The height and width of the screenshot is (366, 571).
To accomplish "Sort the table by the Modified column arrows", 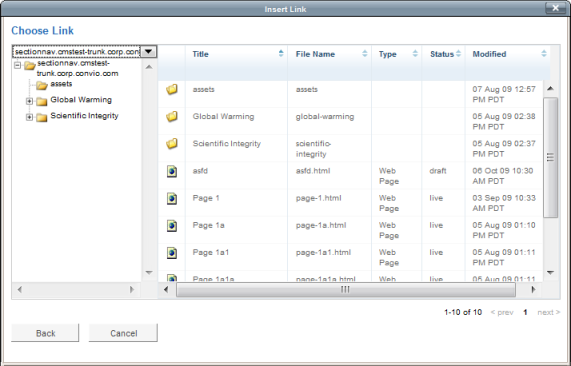I will click(544, 54).
